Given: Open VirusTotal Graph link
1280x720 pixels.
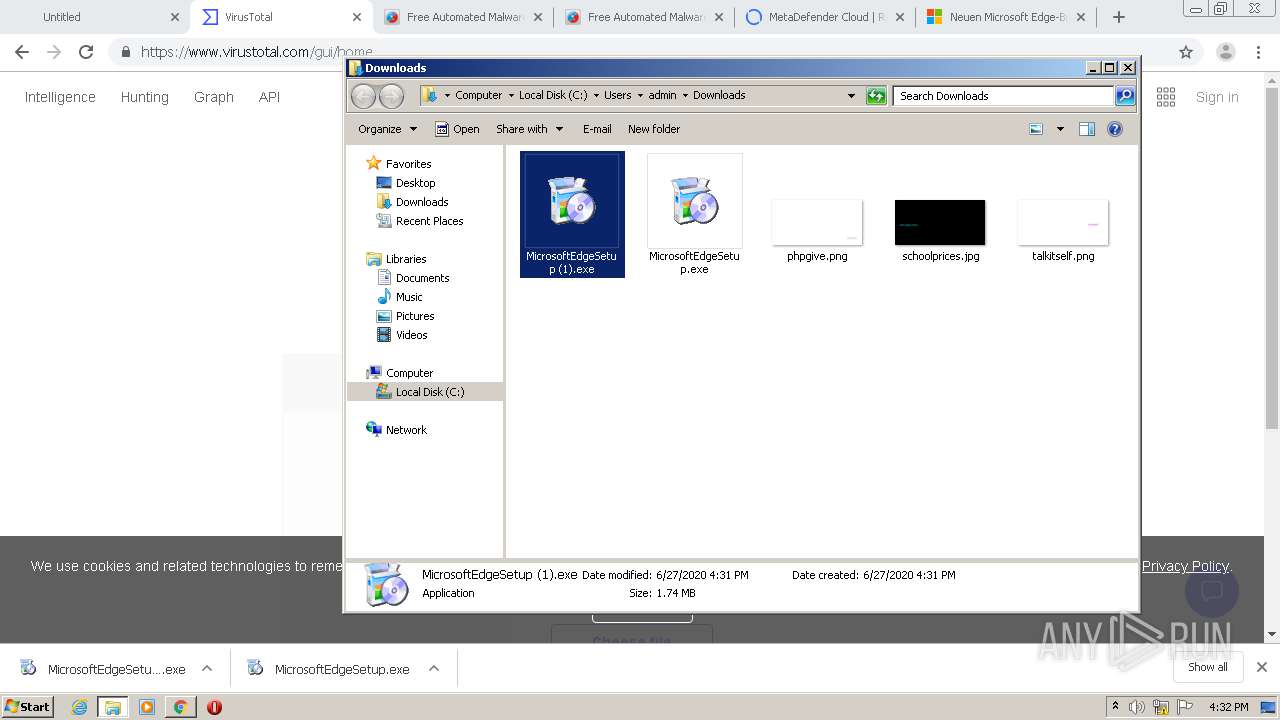Looking at the screenshot, I should pos(214,97).
